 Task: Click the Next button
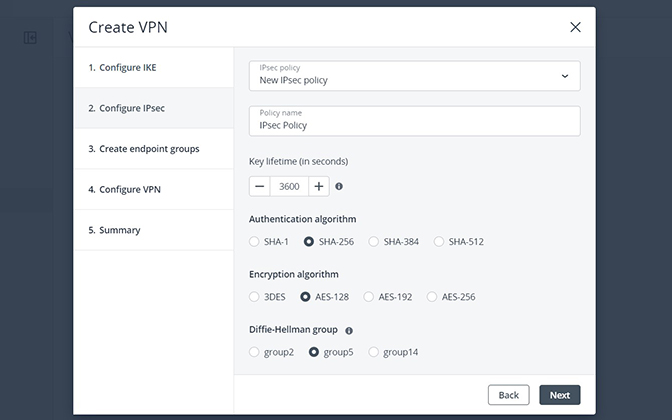[560, 395]
